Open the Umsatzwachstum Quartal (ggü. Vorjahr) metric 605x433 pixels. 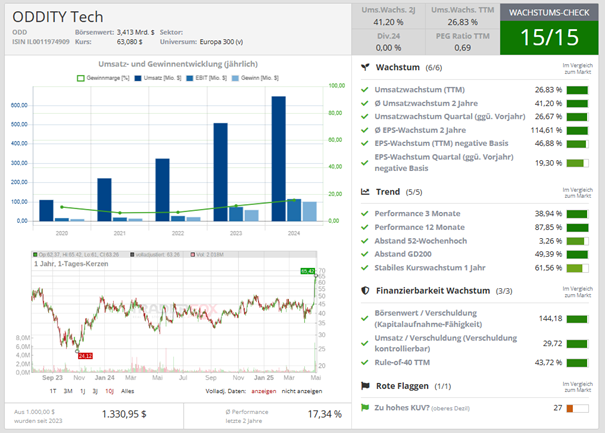pyautogui.click(x=450, y=117)
